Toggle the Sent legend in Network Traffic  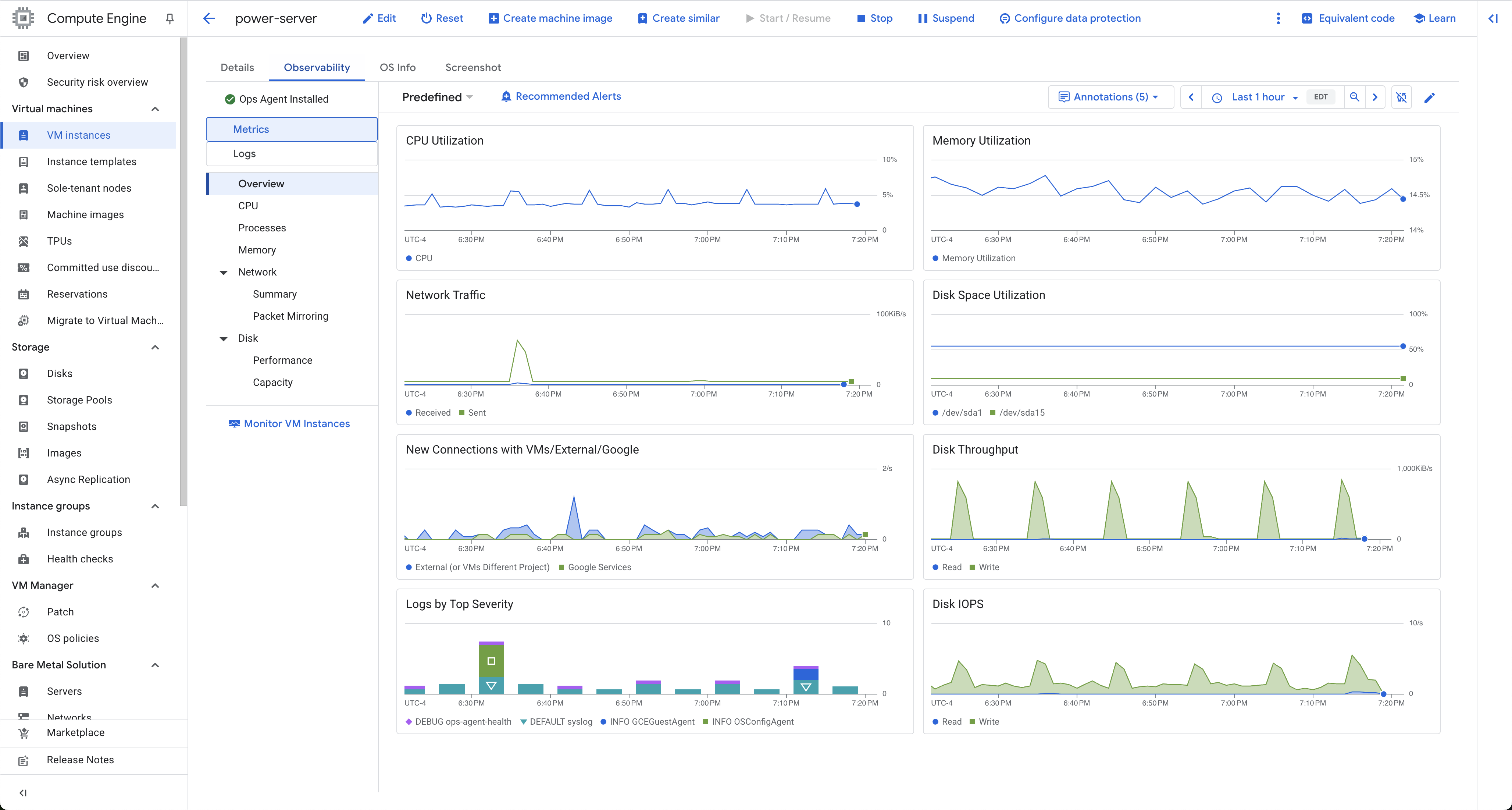[472, 412]
